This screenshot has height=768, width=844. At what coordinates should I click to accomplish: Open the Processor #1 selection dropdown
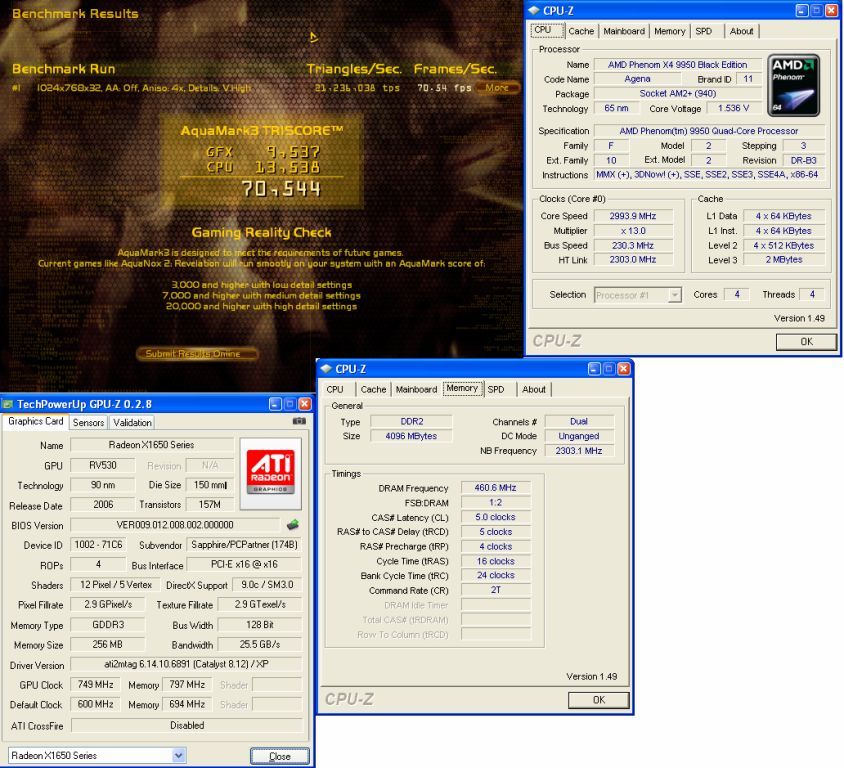674,295
